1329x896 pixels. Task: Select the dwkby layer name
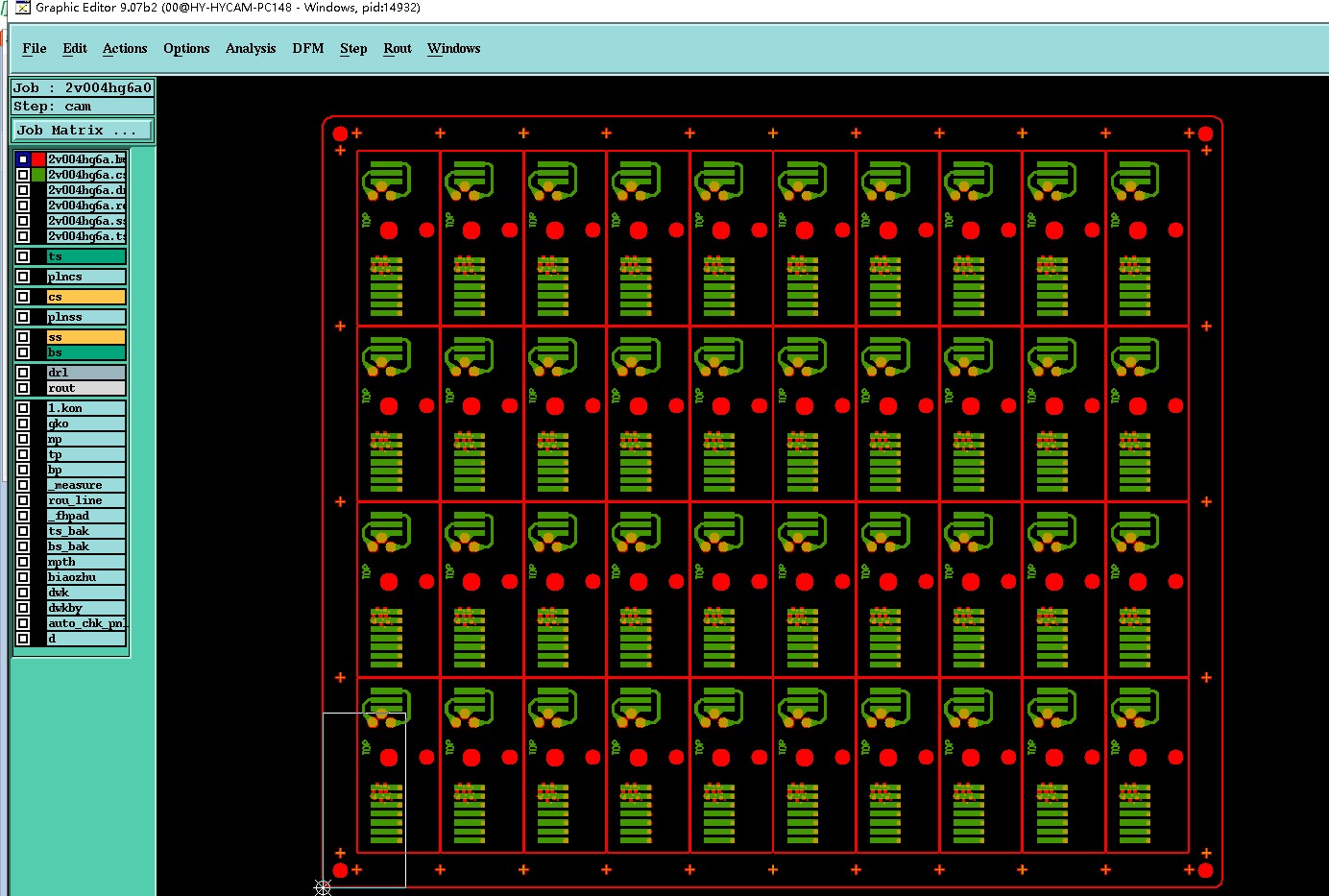86,608
